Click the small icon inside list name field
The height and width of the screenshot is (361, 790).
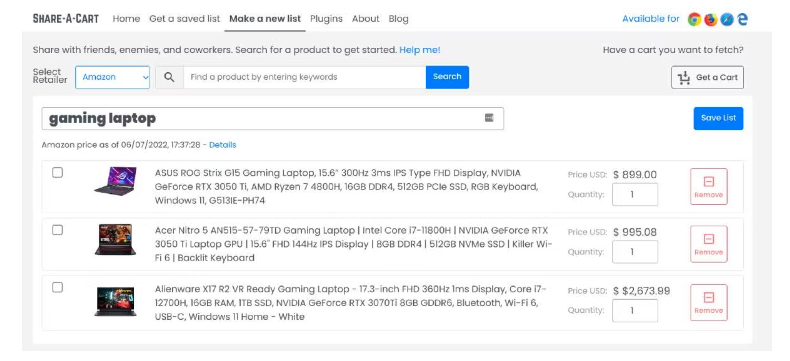click(489, 118)
